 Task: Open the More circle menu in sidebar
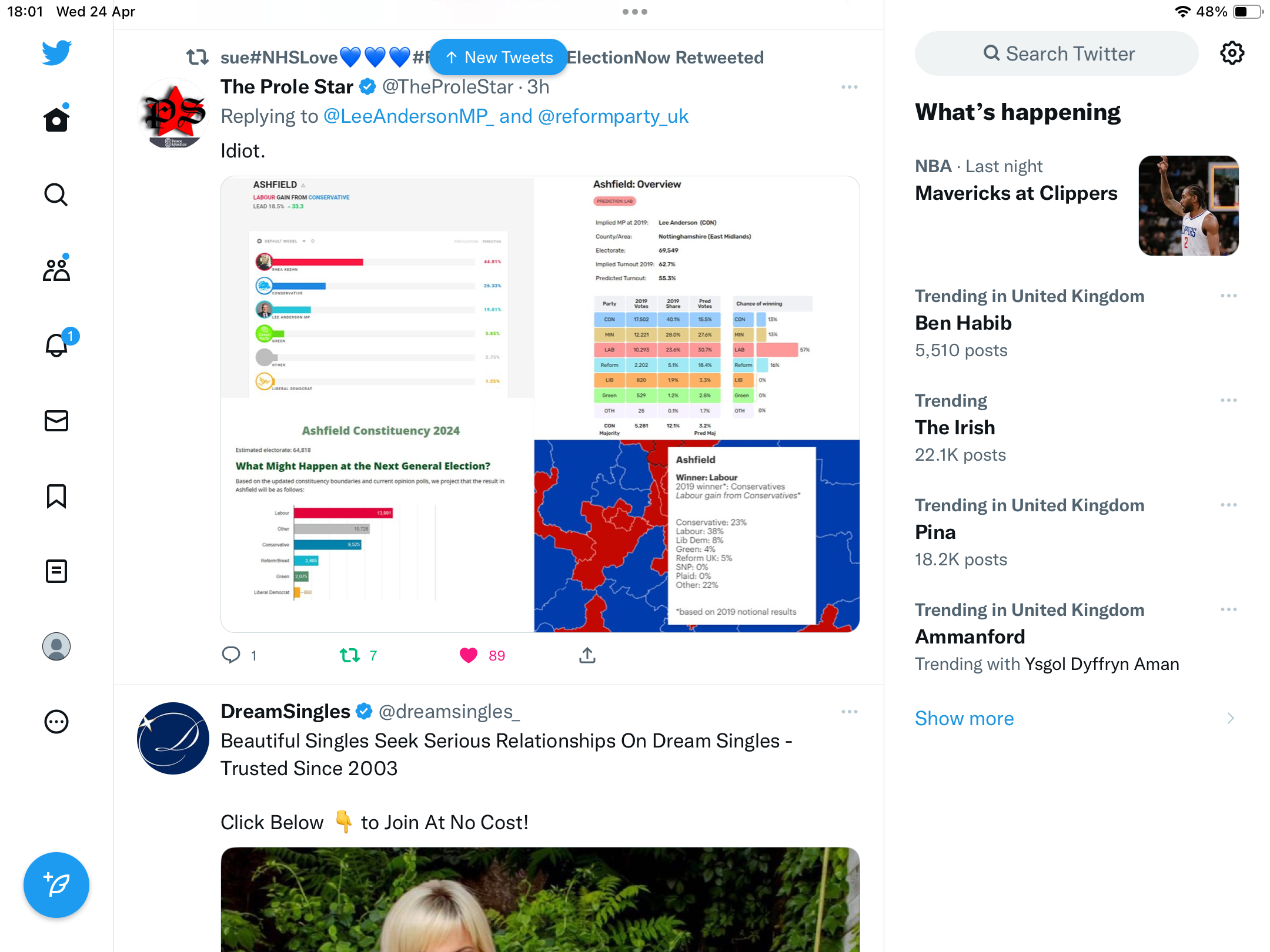tap(56, 722)
